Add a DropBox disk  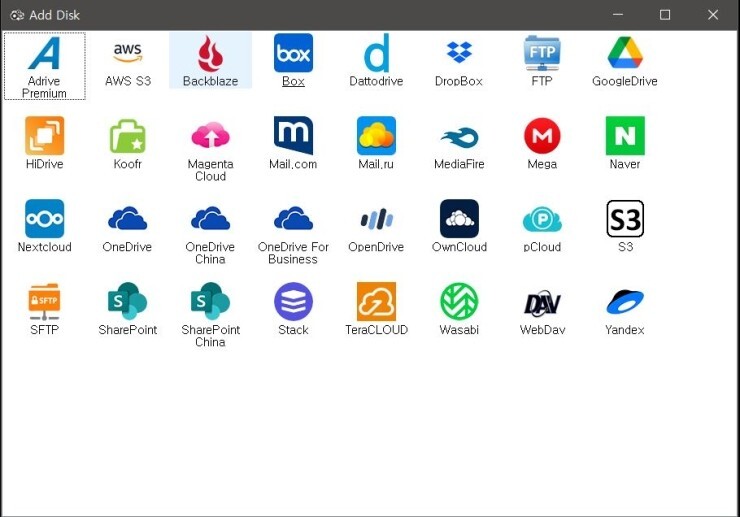point(459,52)
